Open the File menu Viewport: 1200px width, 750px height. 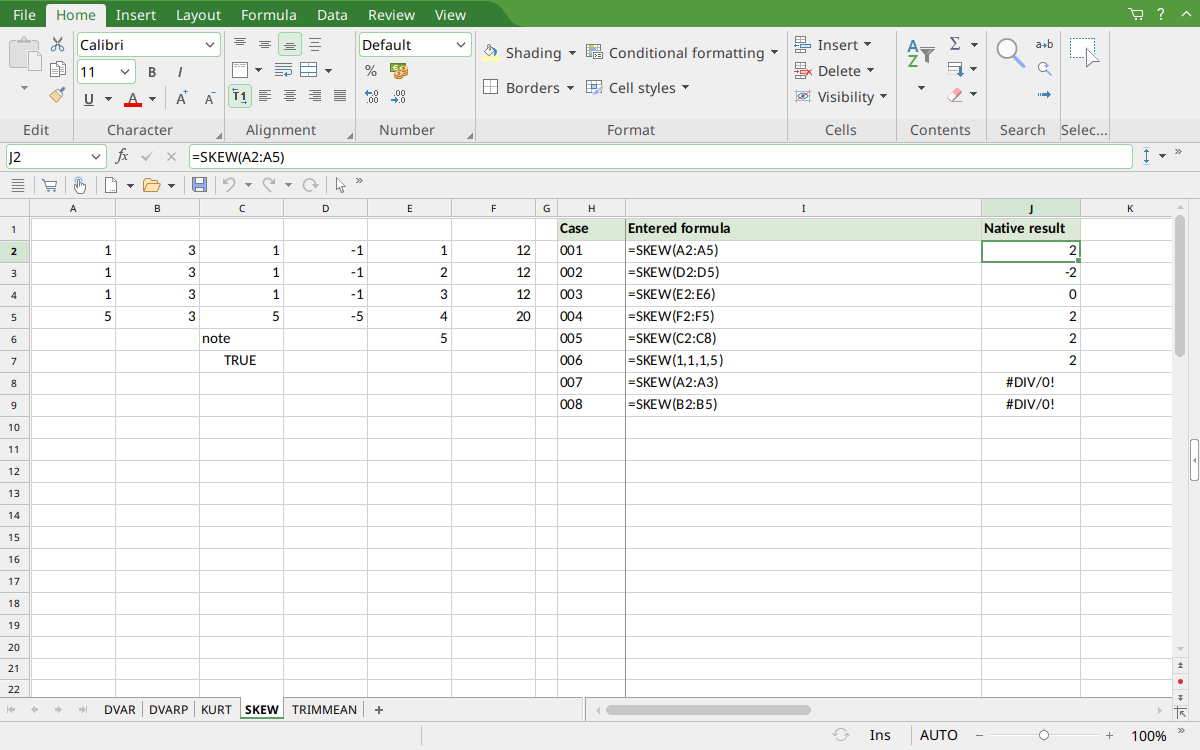tap(24, 15)
